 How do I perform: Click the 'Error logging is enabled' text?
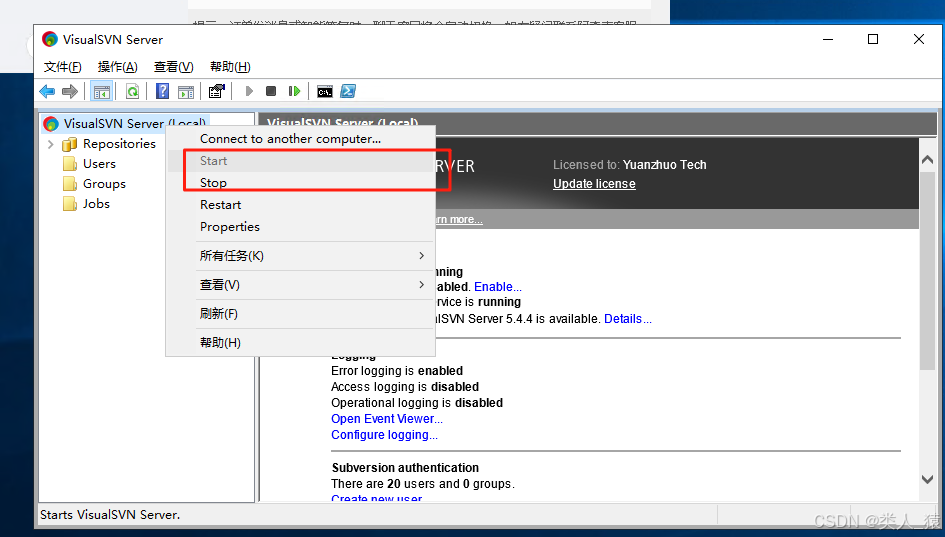pos(397,371)
